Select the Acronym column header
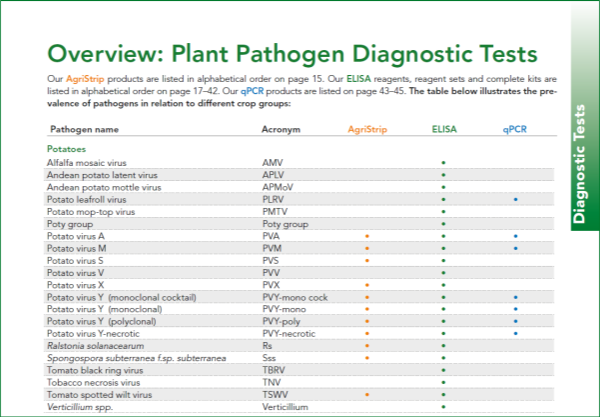This screenshot has height=417, width=600. tap(281, 129)
